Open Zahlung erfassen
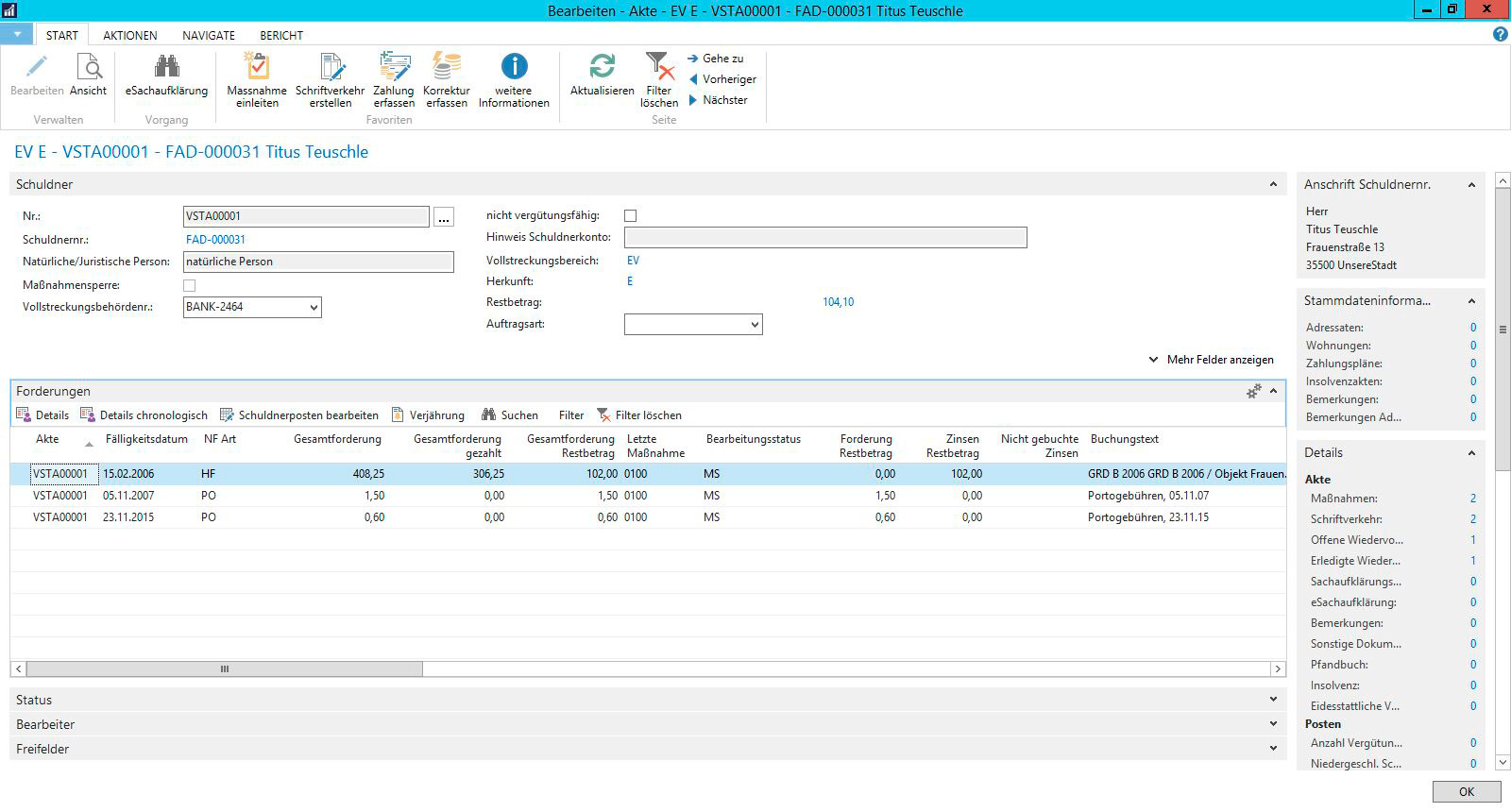The width and height of the screenshot is (1511, 812). [x=394, y=67]
